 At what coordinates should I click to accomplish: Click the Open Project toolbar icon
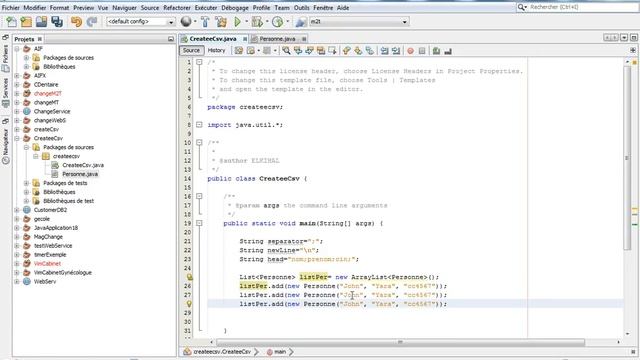click(x=41, y=22)
